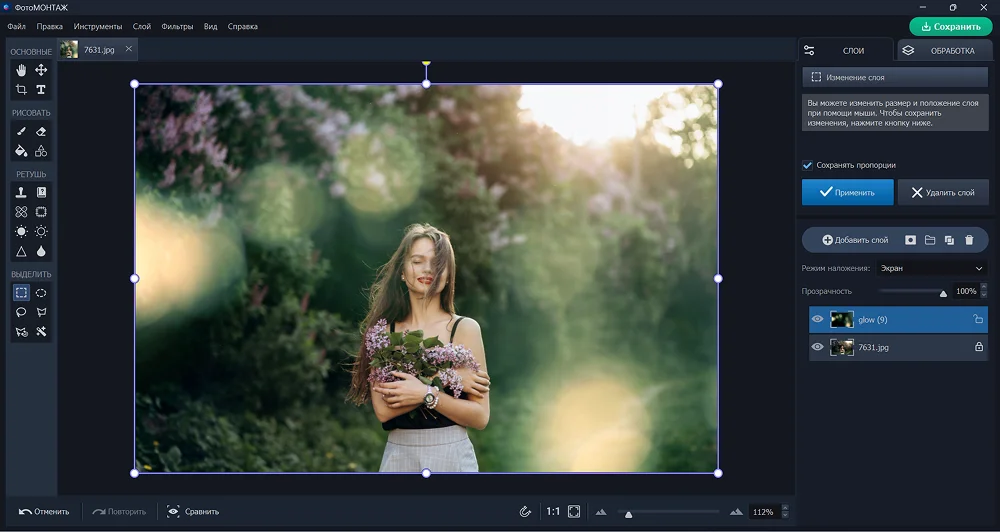The width and height of the screenshot is (1000, 532).
Task: Close the 7631.jpg document tab
Action: [x=129, y=48]
